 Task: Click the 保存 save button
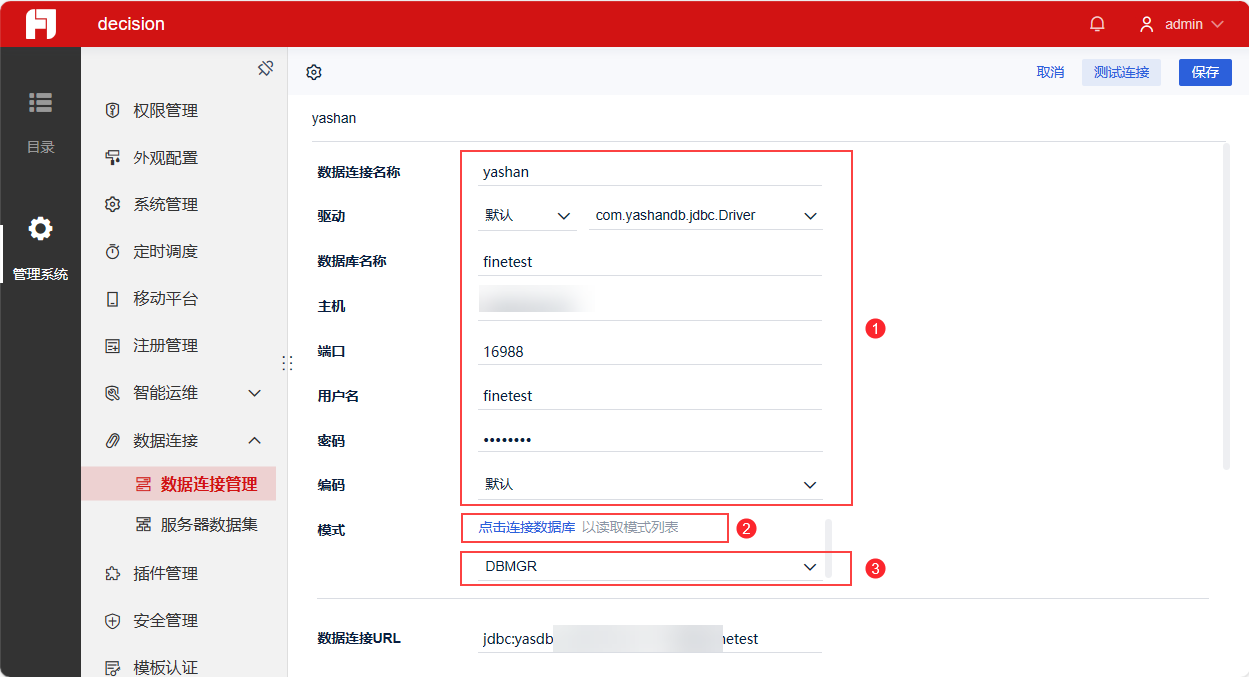click(x=1205, y=72)
